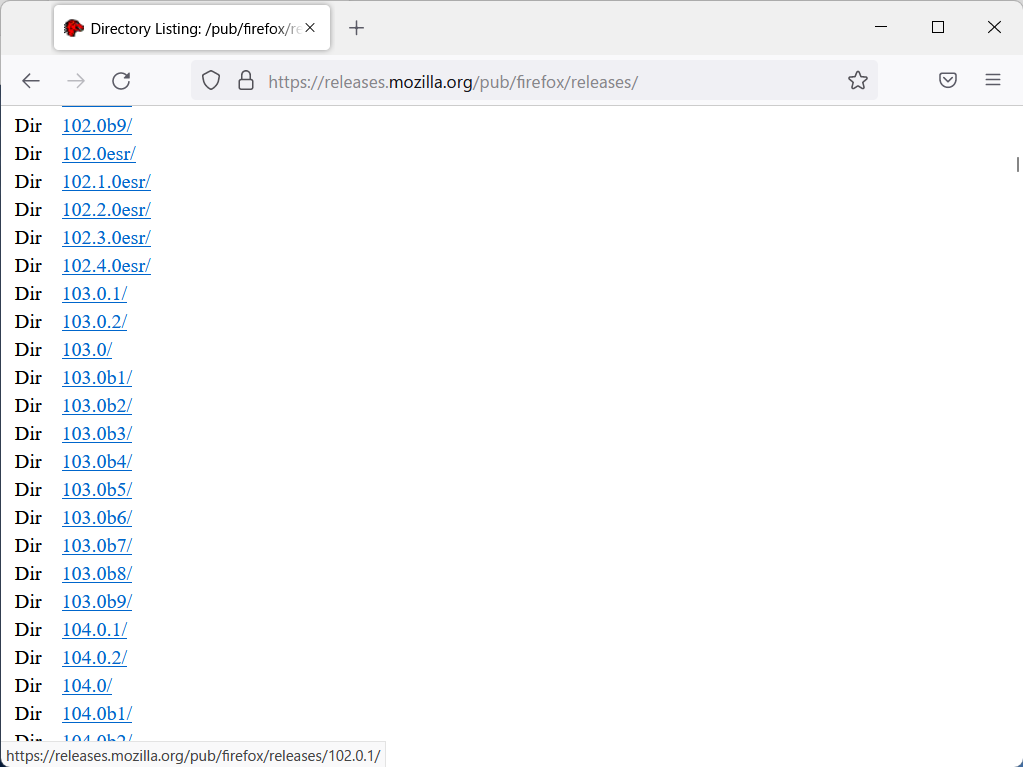The height and width of the screenshot is (767, 1023).
Task: Go back to the previous page
Action: pos(31,81)
